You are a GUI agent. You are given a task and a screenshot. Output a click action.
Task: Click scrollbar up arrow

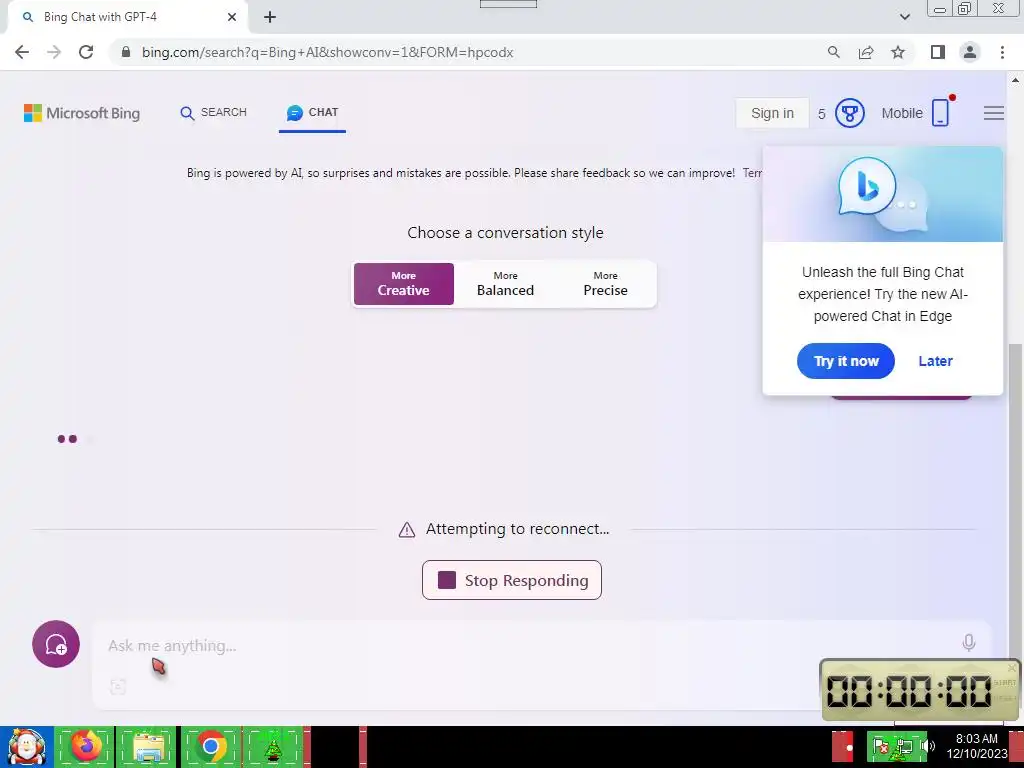pyautogui.click(x=1015, y=80)
